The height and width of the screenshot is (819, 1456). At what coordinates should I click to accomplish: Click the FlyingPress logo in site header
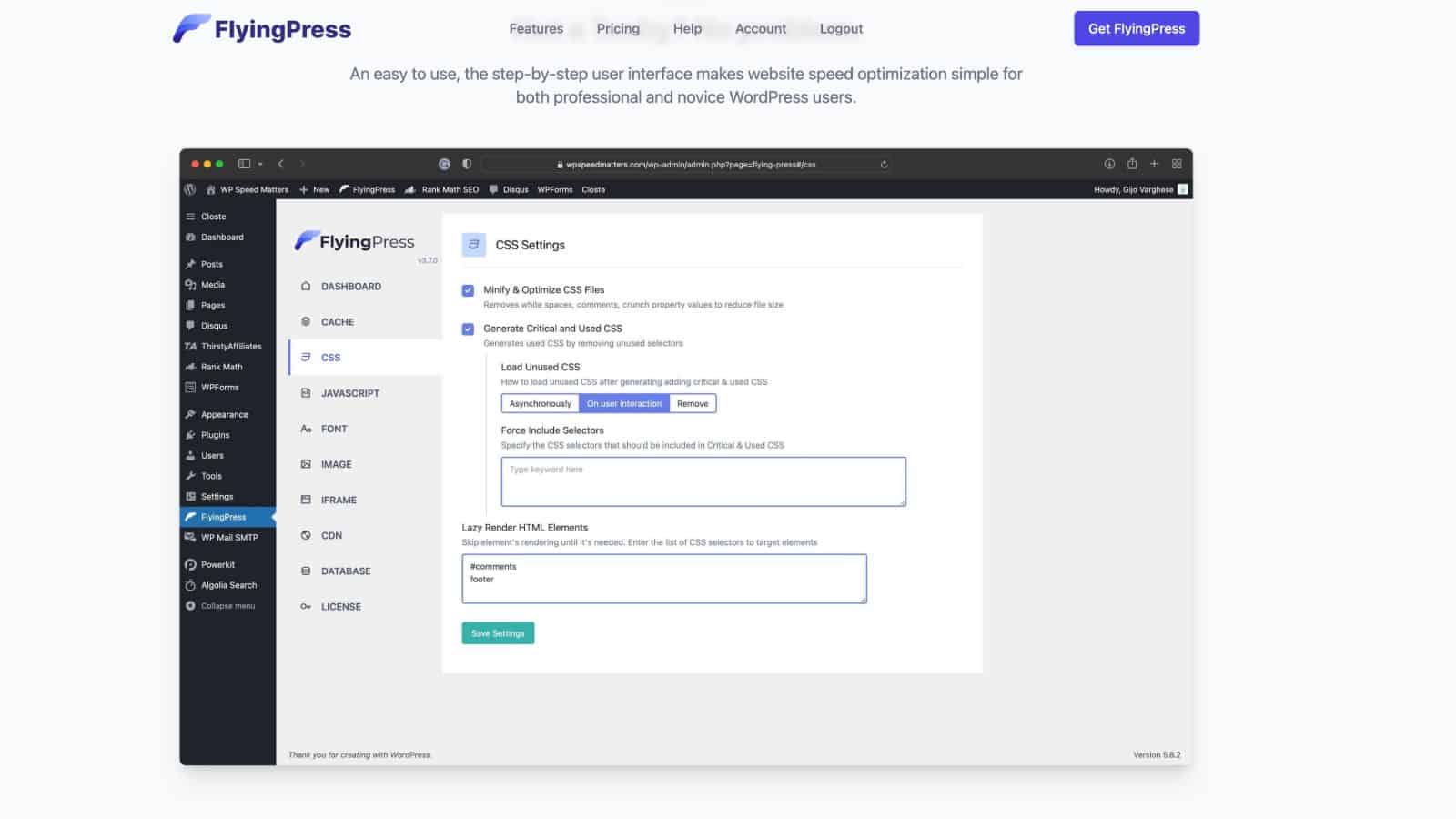(262, 29)
